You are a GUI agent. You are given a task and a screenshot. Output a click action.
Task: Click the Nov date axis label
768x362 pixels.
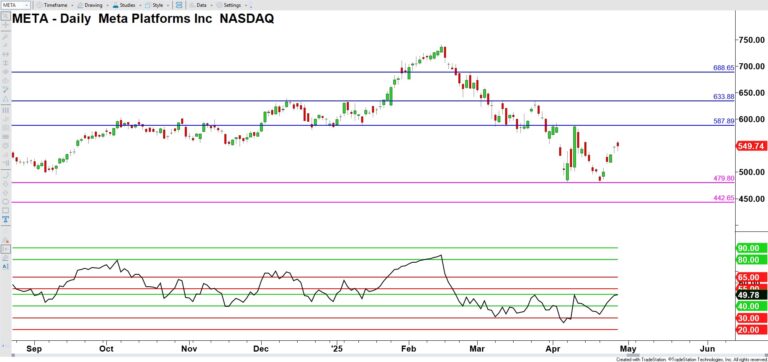(189, 349)
